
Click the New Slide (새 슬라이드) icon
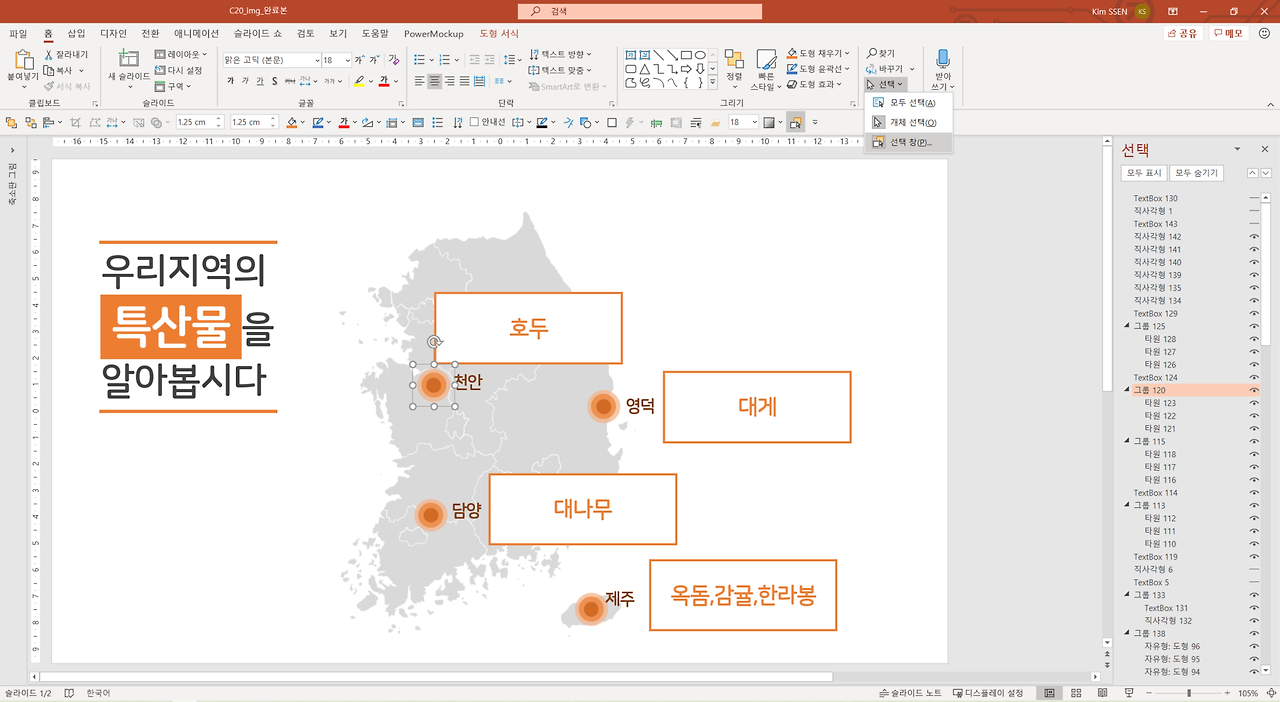click(x=129, y=59)
